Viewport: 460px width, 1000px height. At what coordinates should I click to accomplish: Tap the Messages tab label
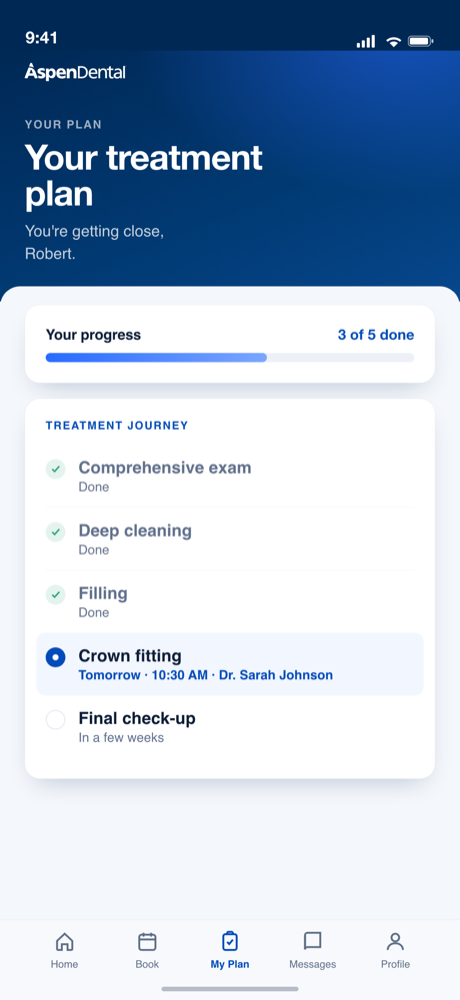[313, 964]
